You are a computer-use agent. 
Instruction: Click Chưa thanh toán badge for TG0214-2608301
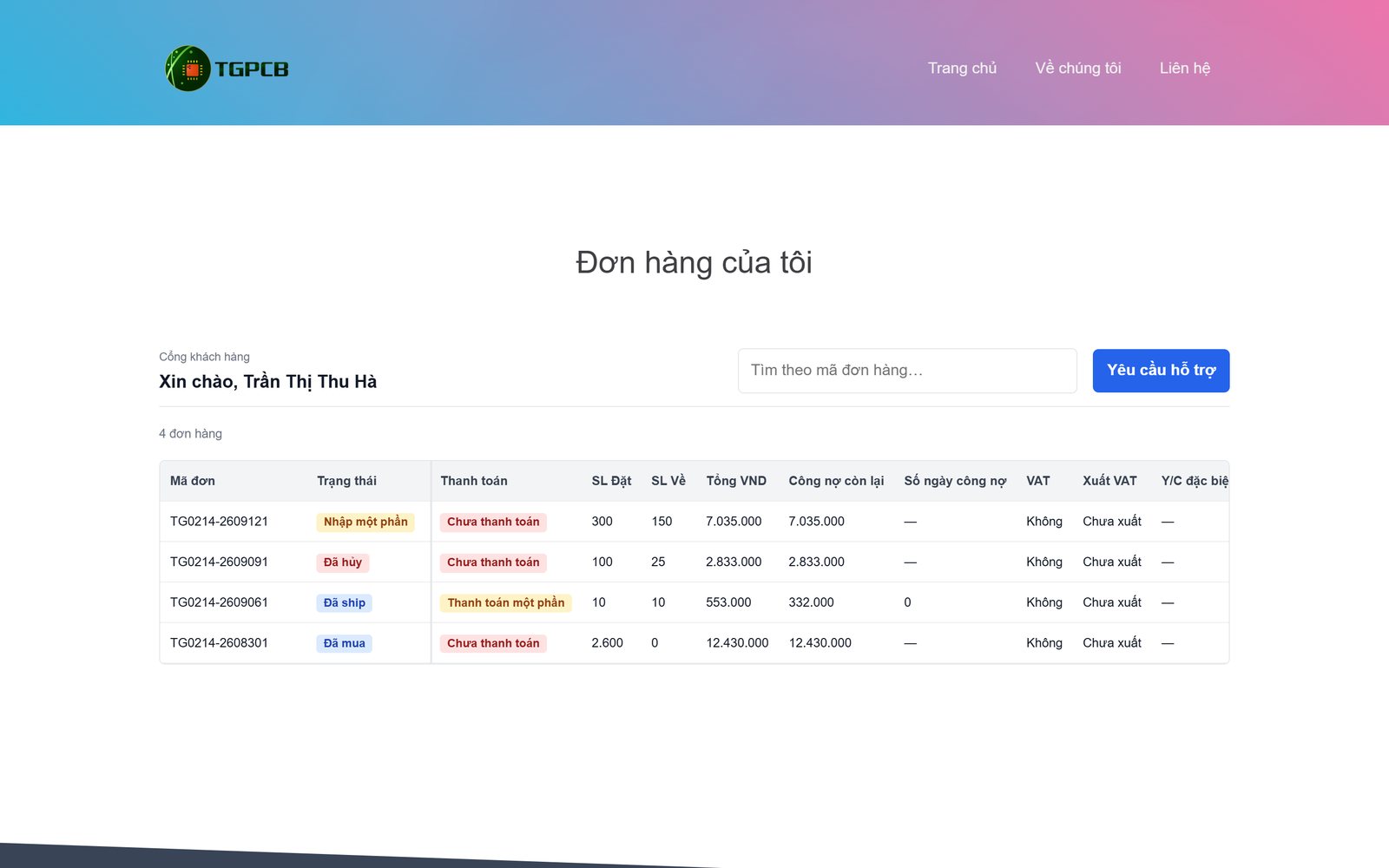click(x=493, y=643)
